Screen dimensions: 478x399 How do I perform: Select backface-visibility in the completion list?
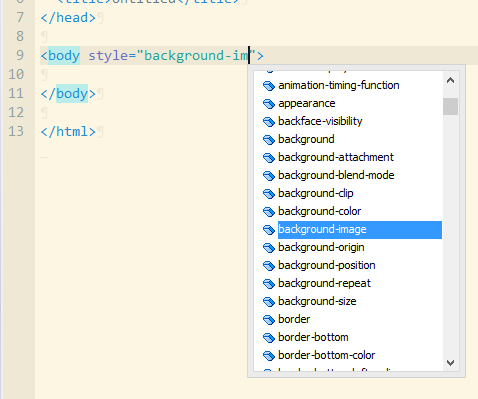pos(320,122)
